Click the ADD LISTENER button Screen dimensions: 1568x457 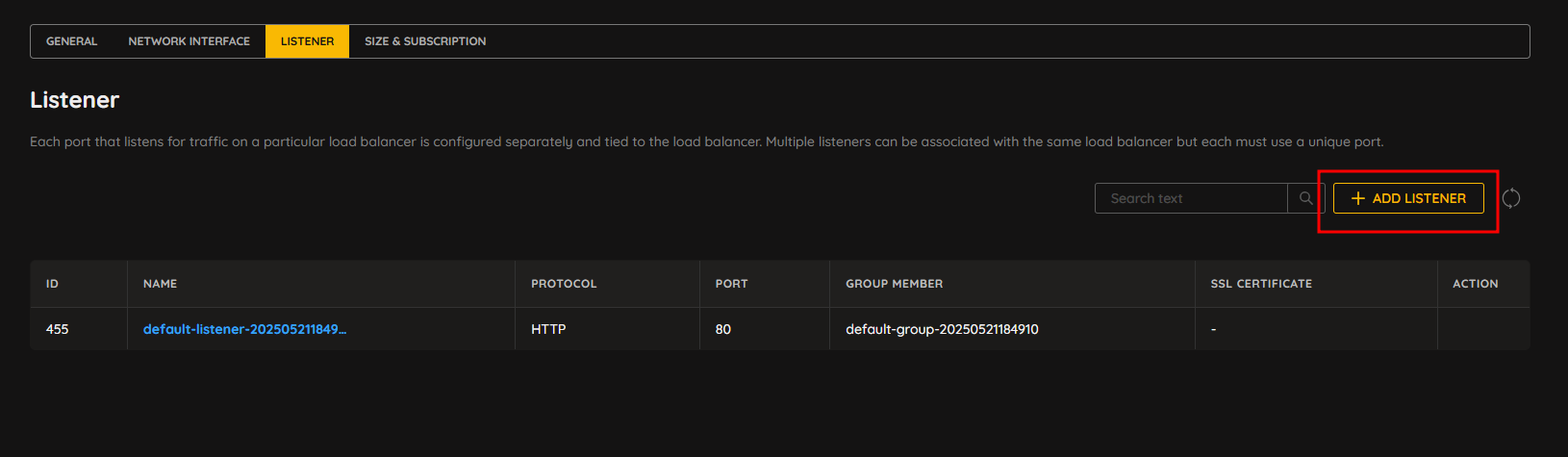click(1408, 198)
